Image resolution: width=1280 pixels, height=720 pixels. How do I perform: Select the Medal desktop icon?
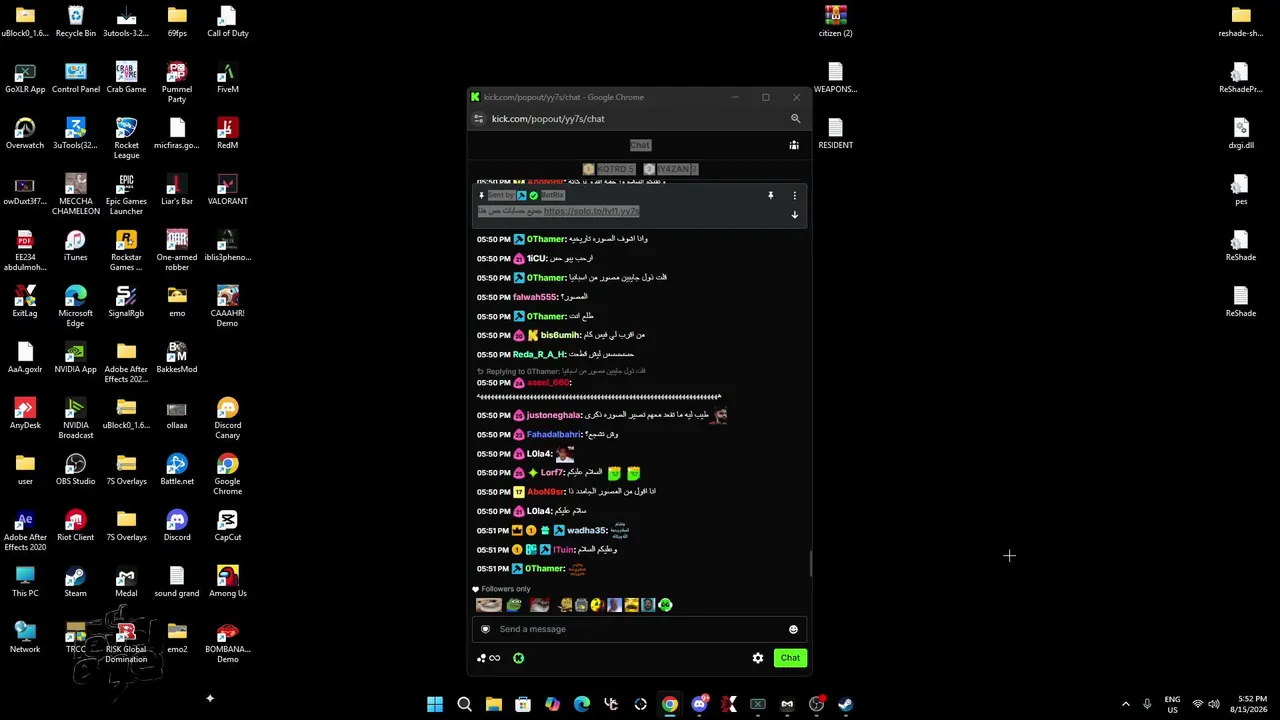pyautogui.click(x=126, y=582)
